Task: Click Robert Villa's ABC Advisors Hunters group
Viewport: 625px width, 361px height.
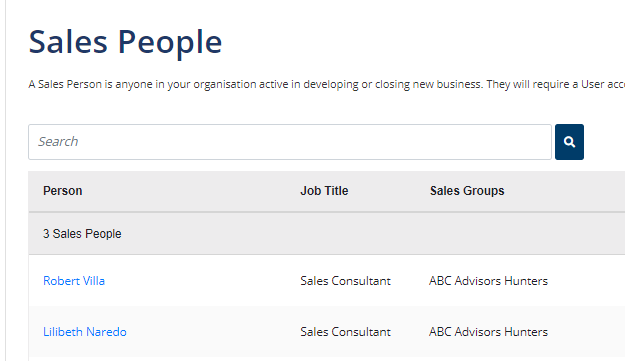Action: (488, 281)
